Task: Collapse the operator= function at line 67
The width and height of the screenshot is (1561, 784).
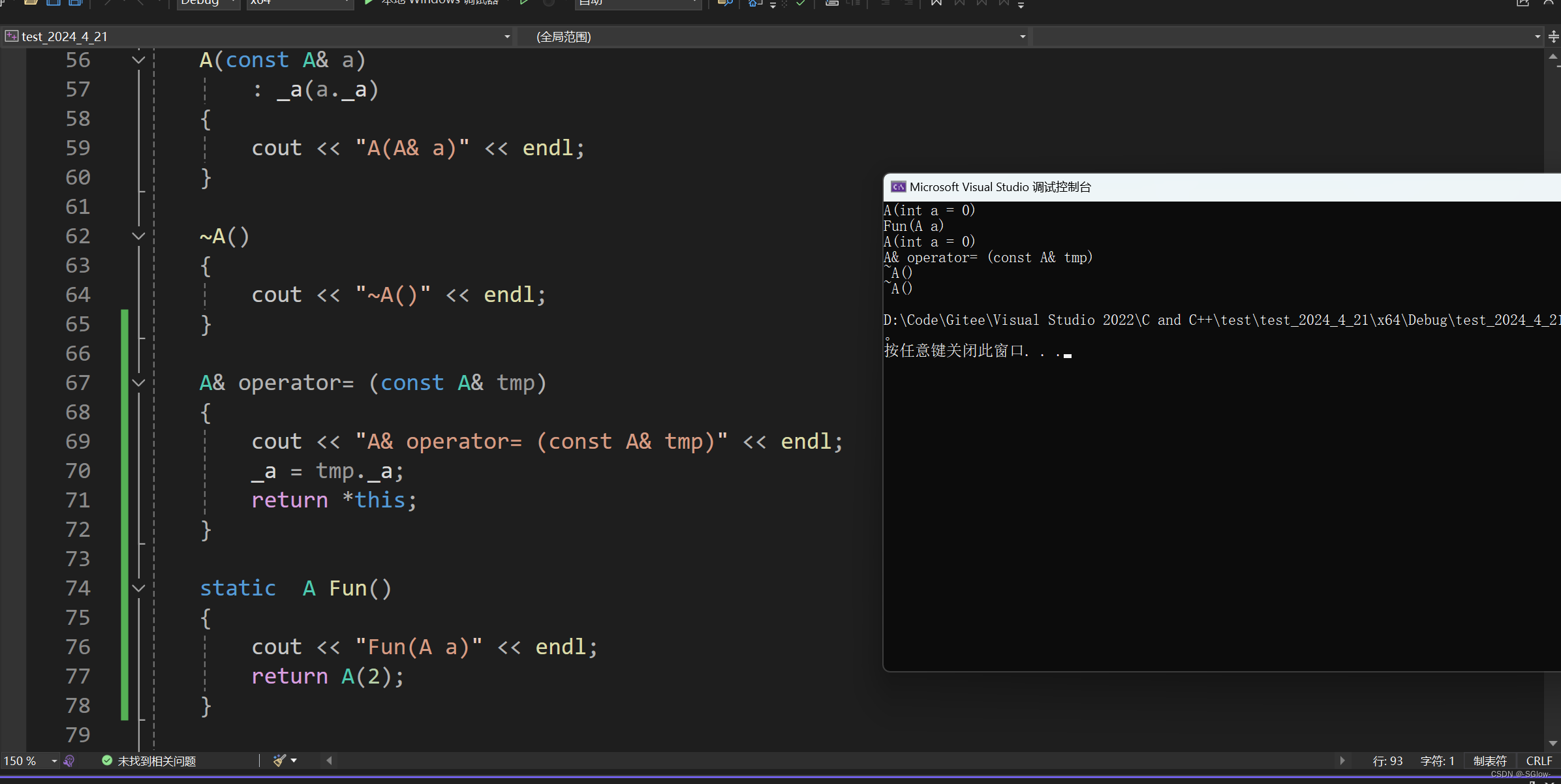Action: tap(138, 383)
